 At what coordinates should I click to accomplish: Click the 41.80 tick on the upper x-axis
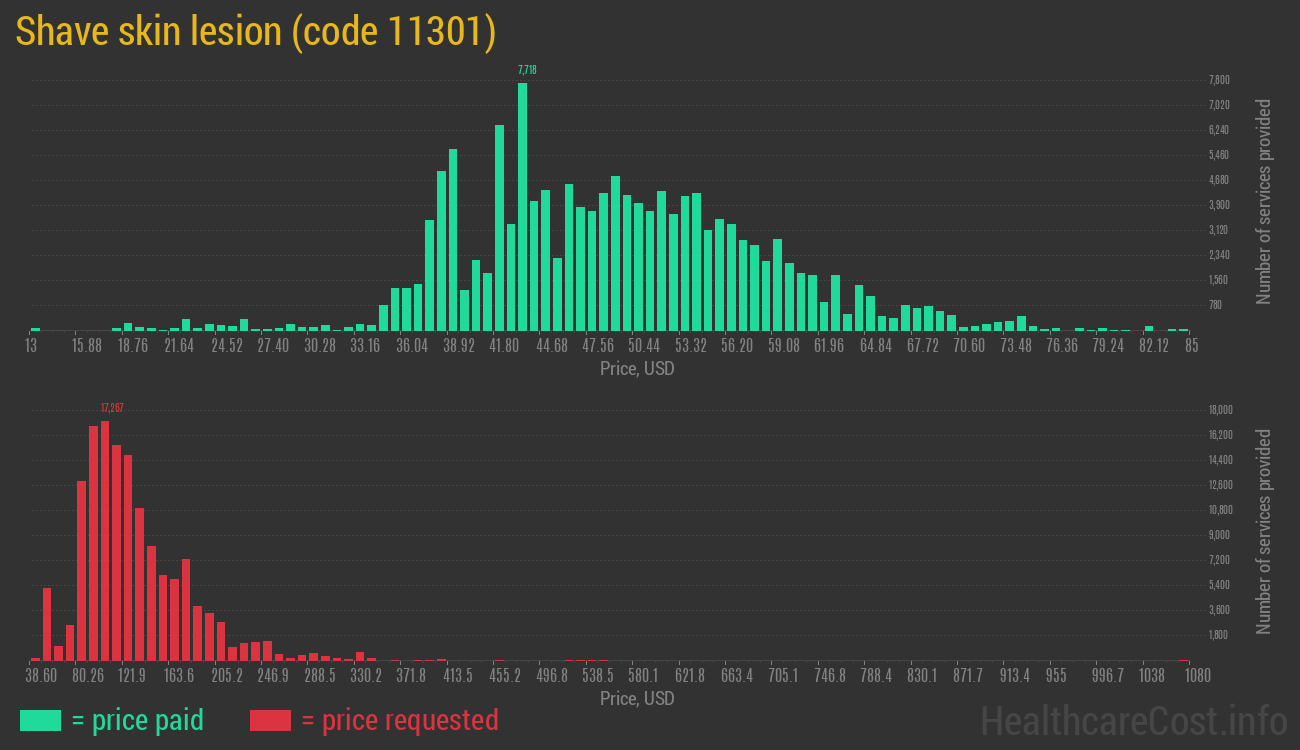coord(505,346)
